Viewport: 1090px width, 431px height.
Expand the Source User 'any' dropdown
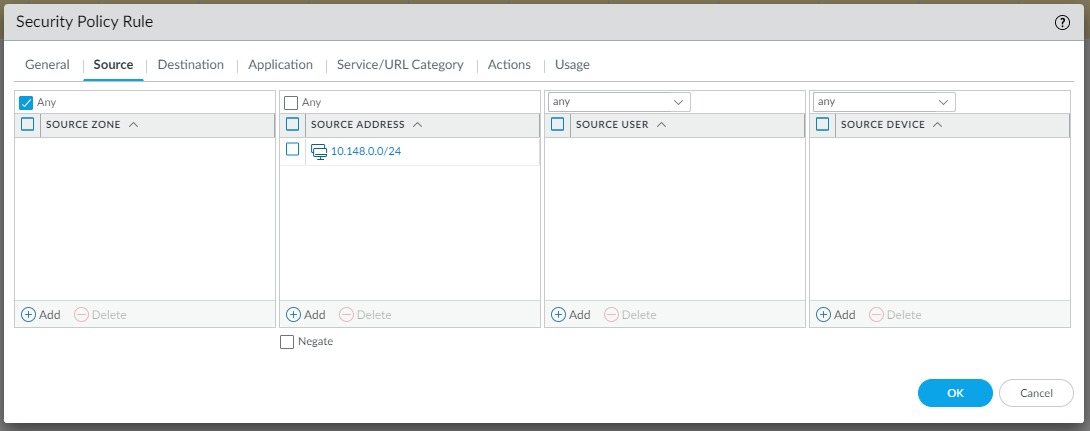678,102
